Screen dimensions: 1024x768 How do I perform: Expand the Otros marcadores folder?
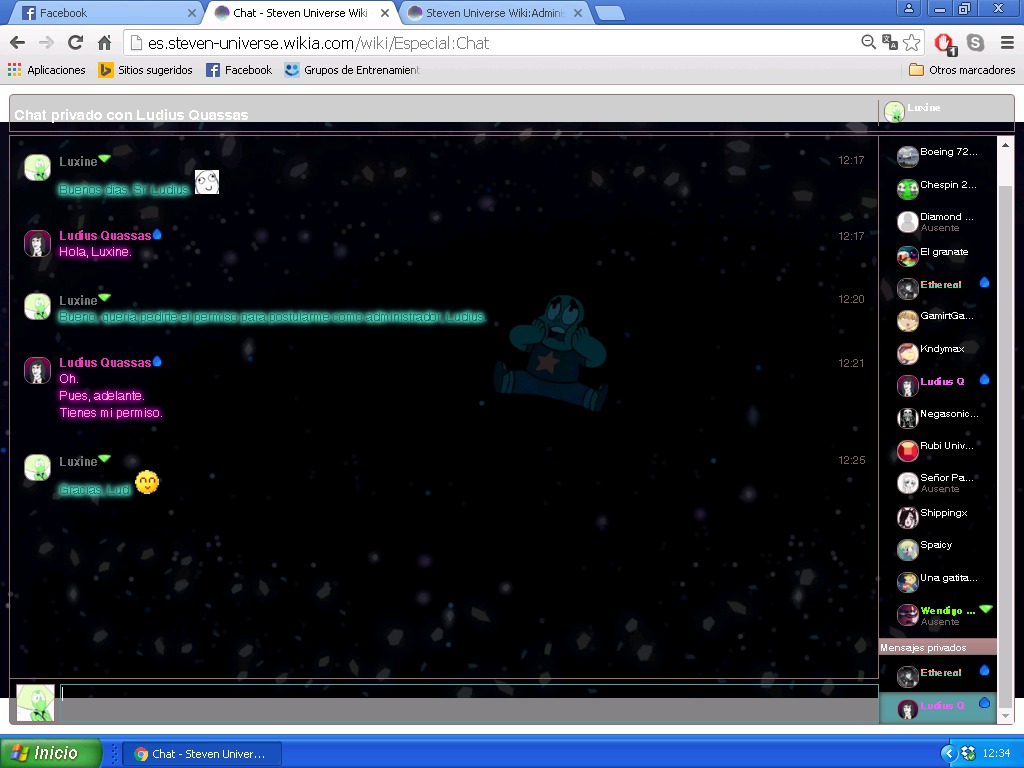coord(961,70)
